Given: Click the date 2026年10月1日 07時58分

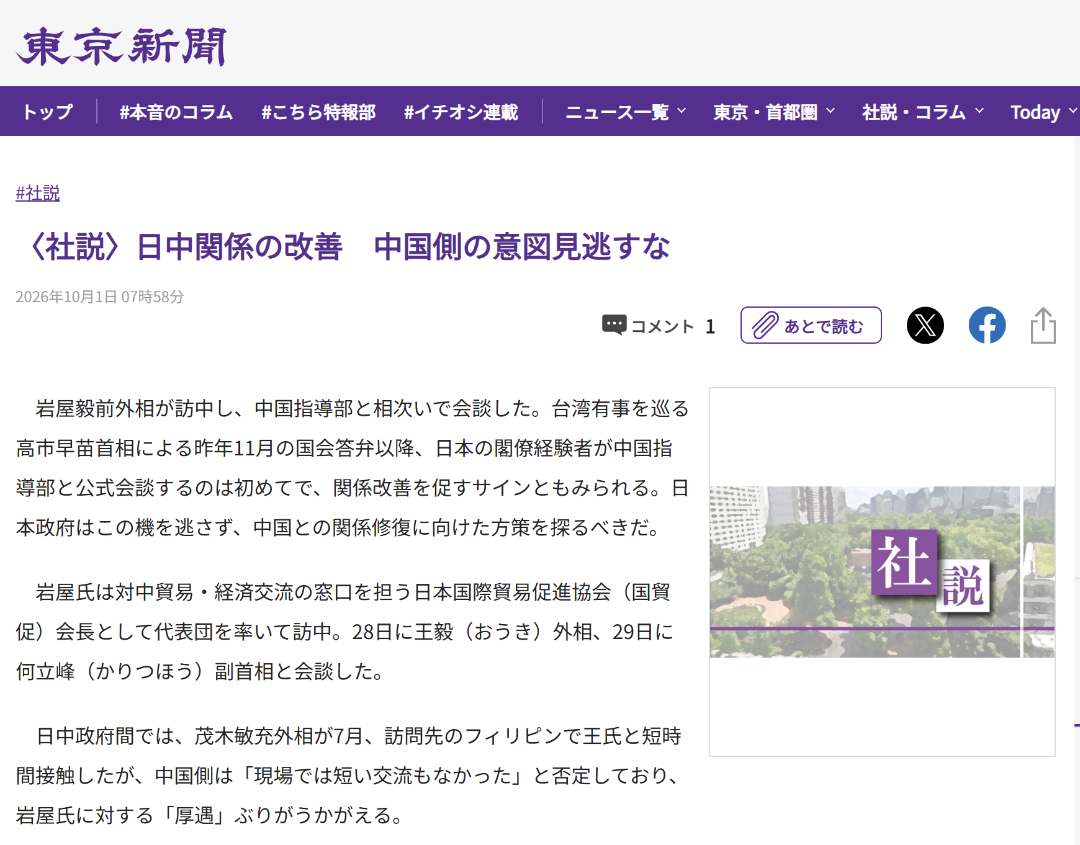Looking at the screenshot, I should pyautogui.click(x=100, y=297).
